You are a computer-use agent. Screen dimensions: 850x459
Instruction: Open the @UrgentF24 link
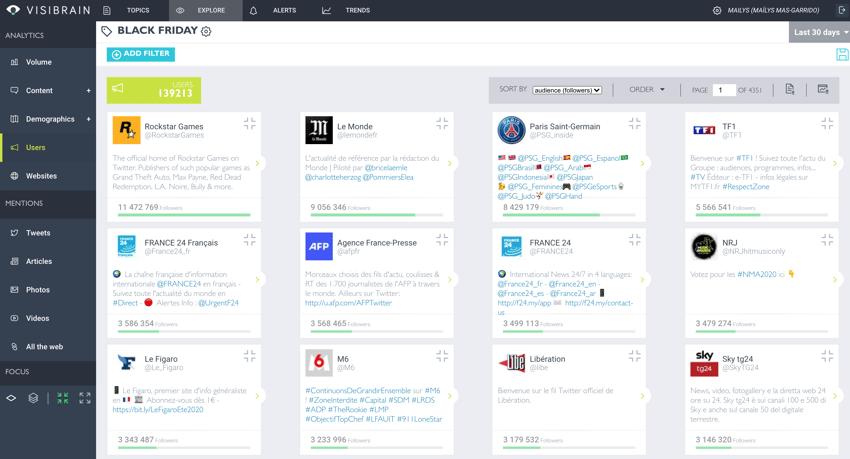(x=218, y=303)
